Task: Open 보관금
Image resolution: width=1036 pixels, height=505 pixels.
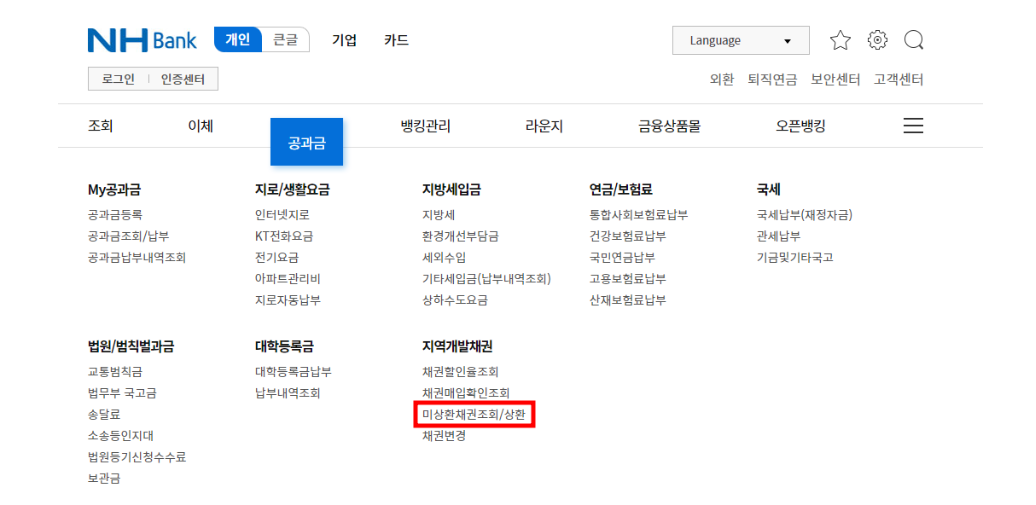Action: [104, 478]
